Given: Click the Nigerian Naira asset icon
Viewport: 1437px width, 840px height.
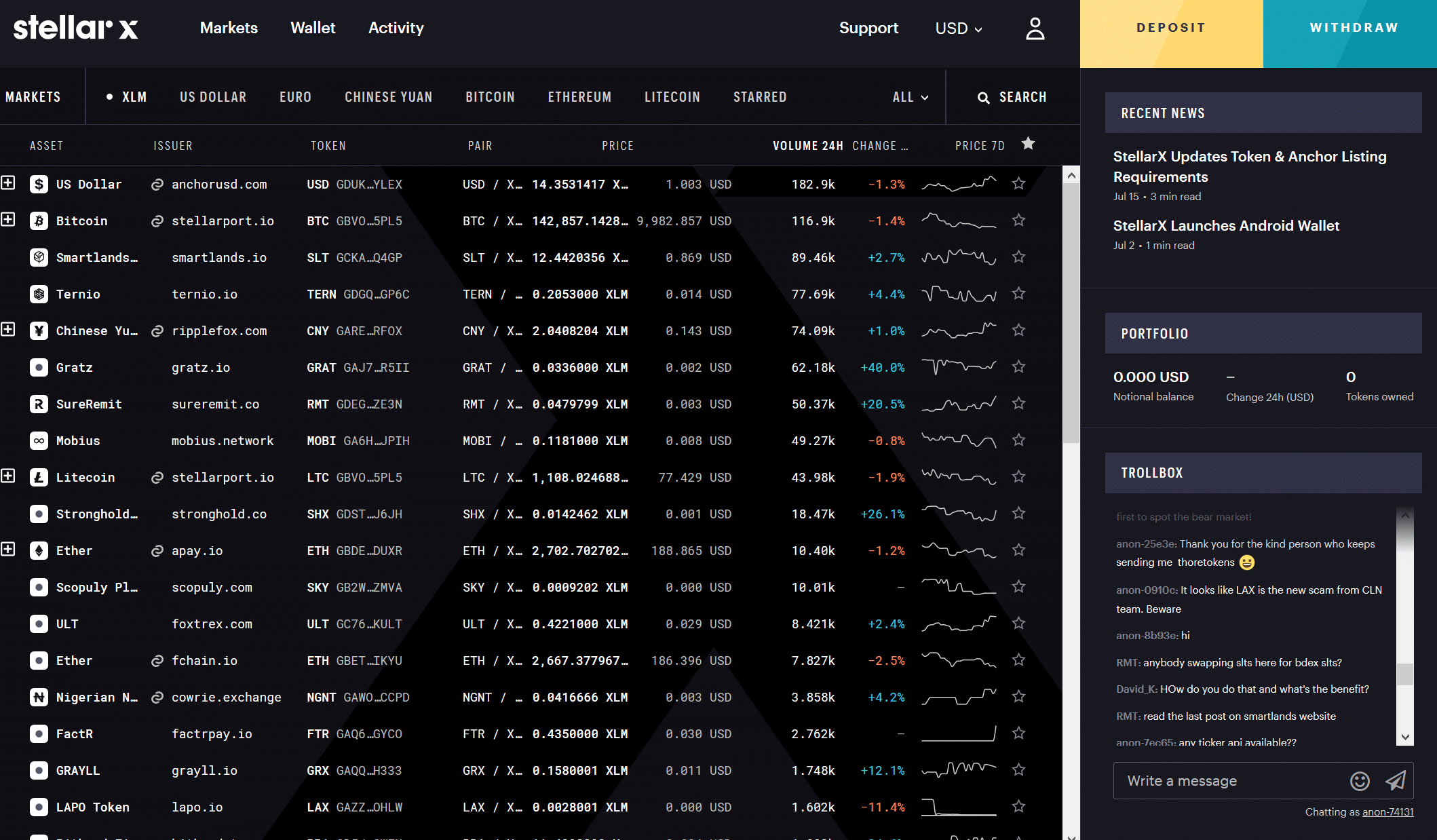Looking at the screenshot, I should pos(39,697).
